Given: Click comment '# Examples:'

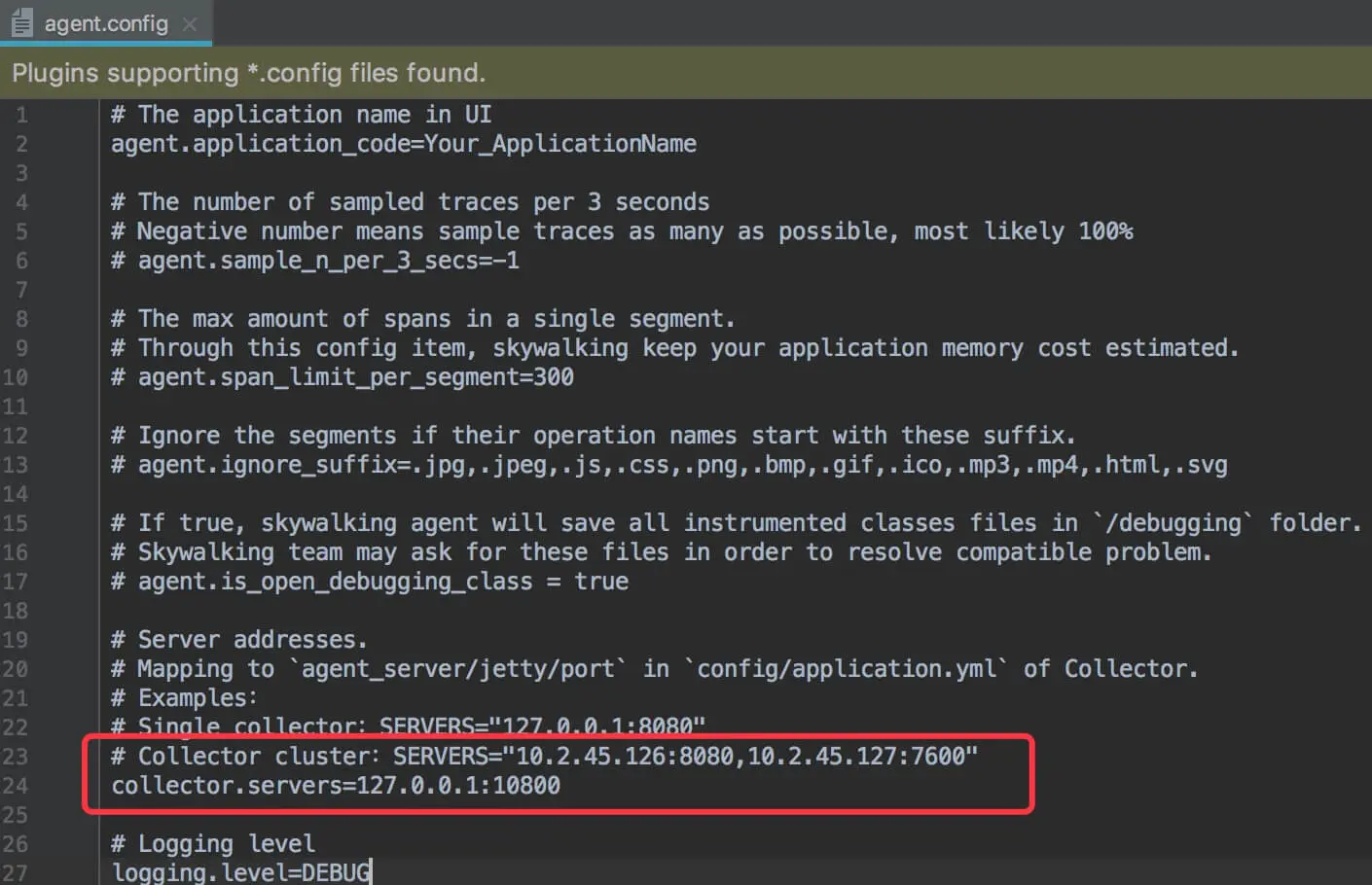Looking at the screenshot, I should coord(184,698).
